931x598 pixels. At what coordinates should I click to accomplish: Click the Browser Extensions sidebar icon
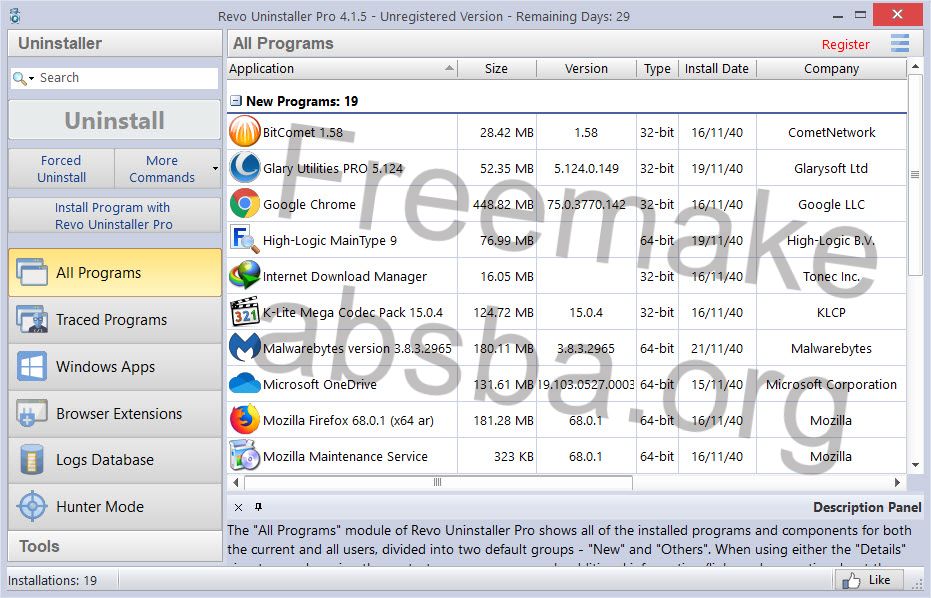click(32, 413)
